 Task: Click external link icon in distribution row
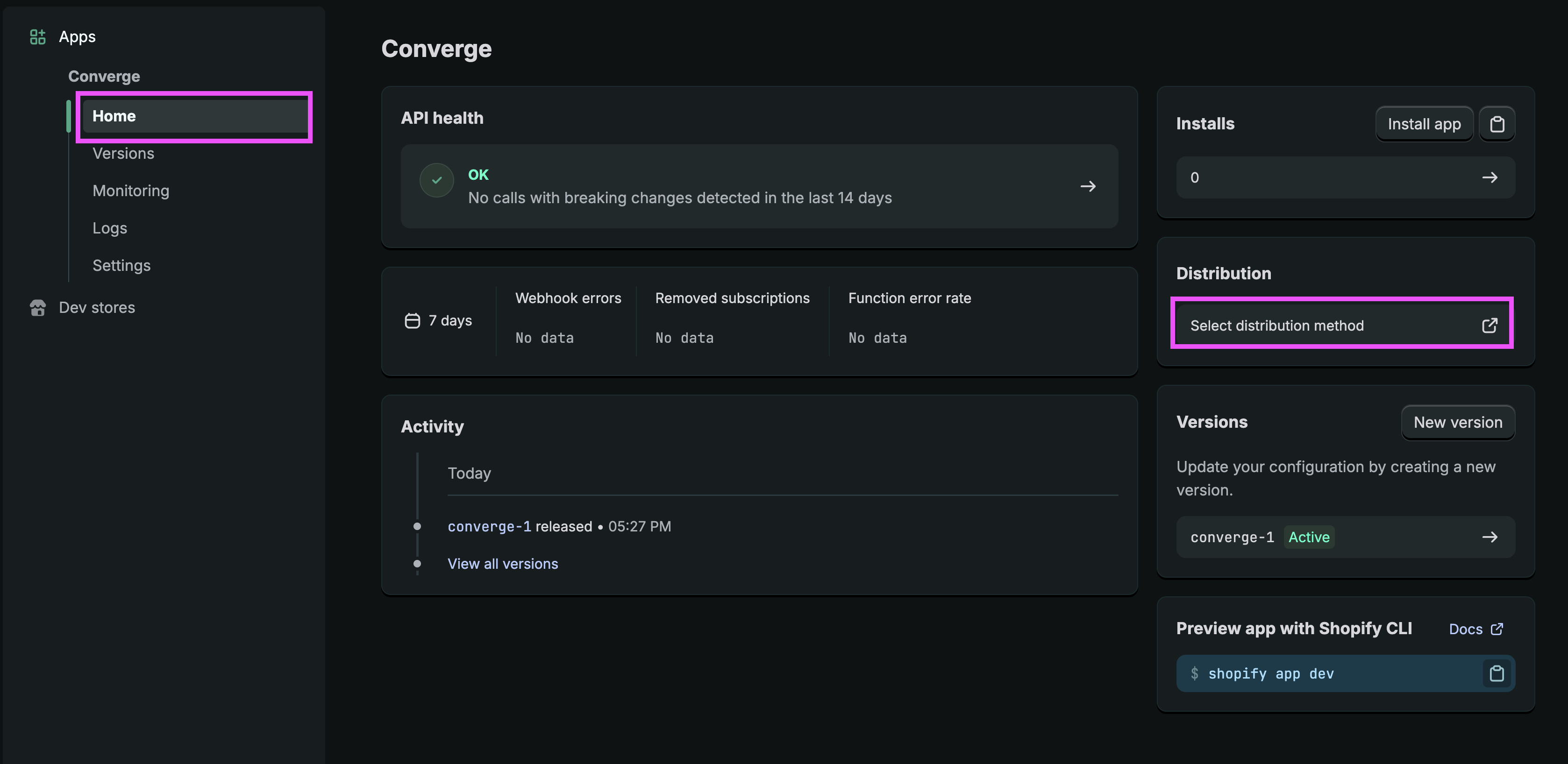point(1490,325)
